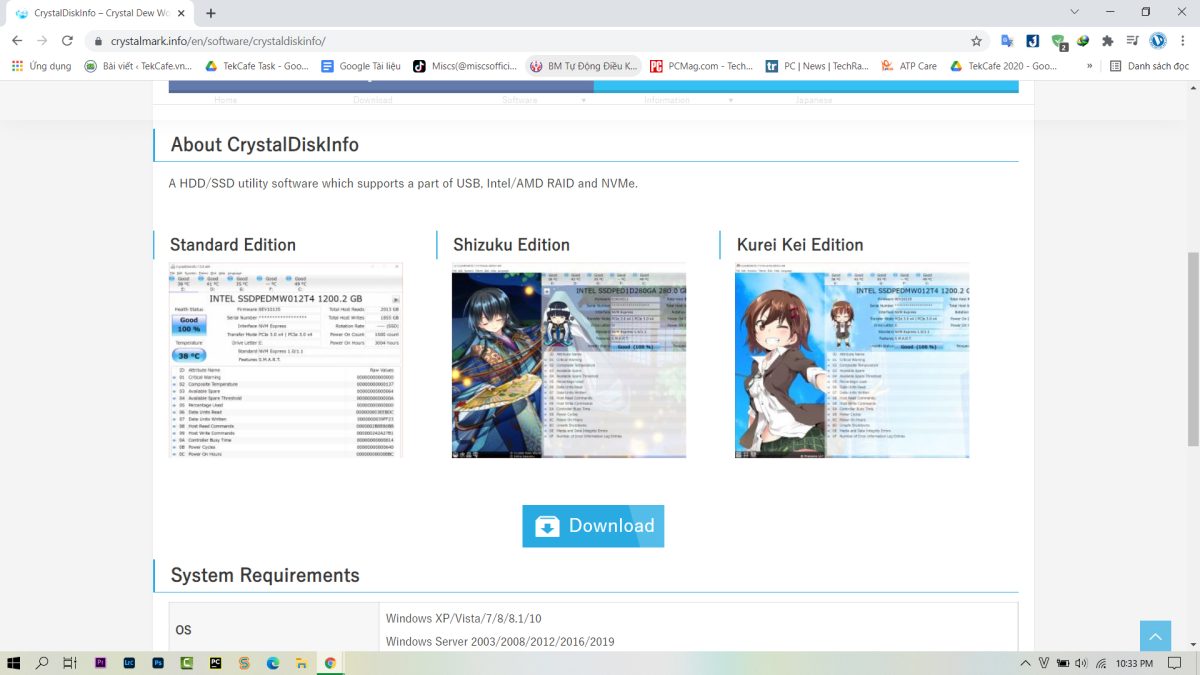The width and height of the screenshot is (1200, 675).
Task: Launch Adobe Premiere Pro from taskbar
Action: 100,663
